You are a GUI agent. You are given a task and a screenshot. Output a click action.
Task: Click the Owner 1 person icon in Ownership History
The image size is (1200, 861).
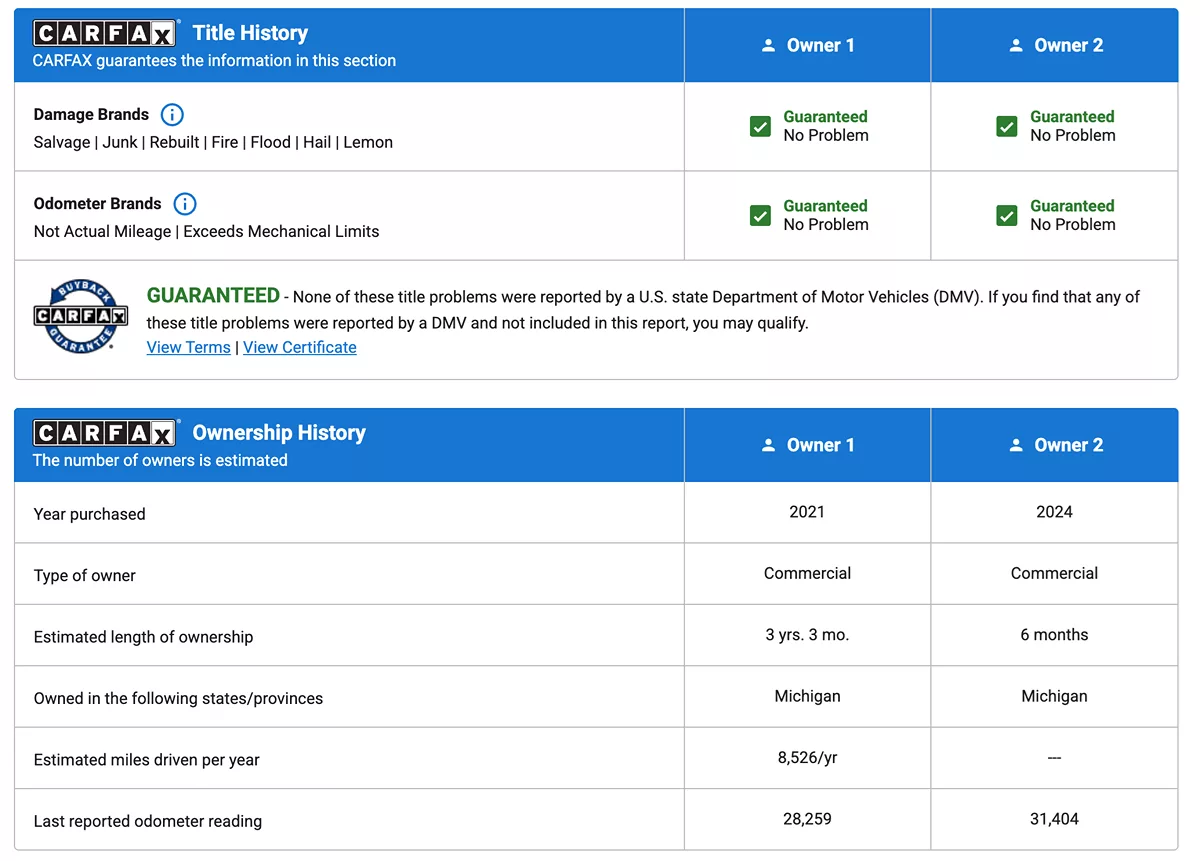click(768, 446)
